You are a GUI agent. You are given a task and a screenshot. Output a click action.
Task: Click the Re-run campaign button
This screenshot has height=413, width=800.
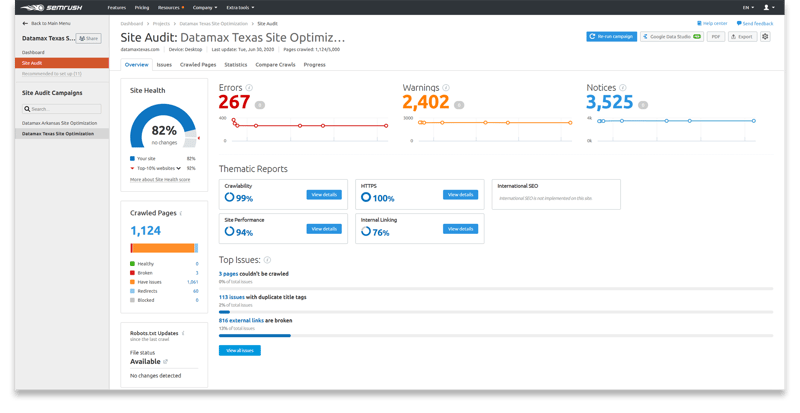611,37
